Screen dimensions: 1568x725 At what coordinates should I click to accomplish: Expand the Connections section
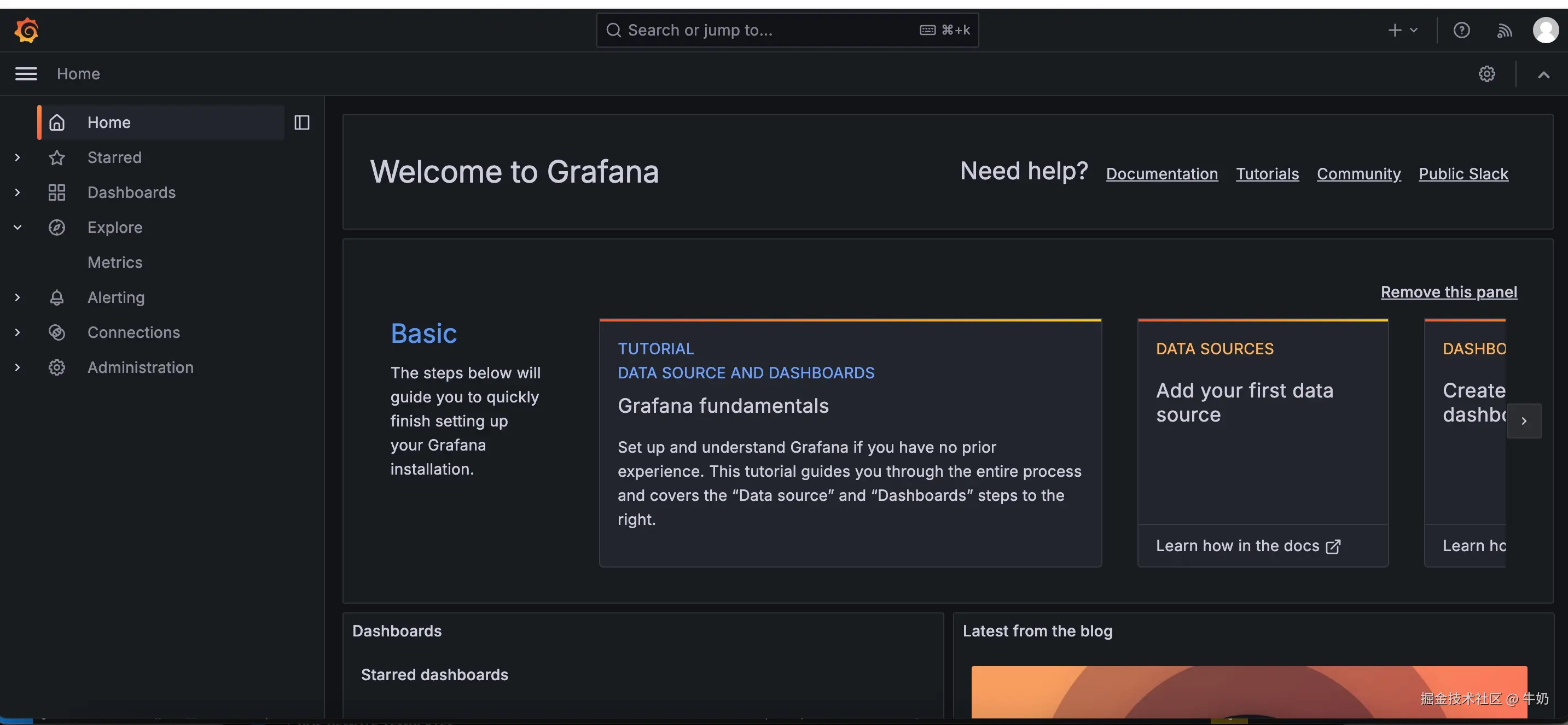17,332
